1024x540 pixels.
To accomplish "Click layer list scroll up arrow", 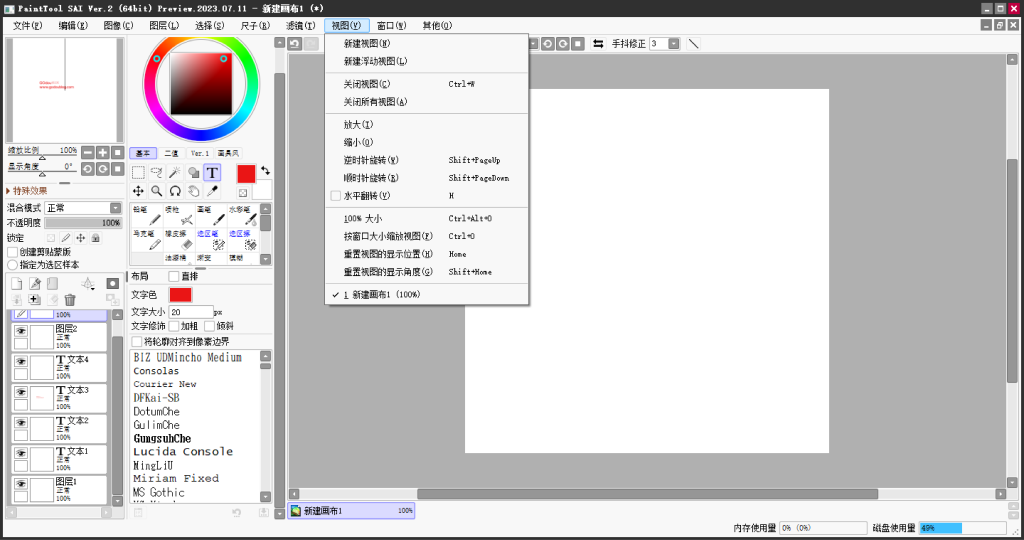I will point(118,315).
